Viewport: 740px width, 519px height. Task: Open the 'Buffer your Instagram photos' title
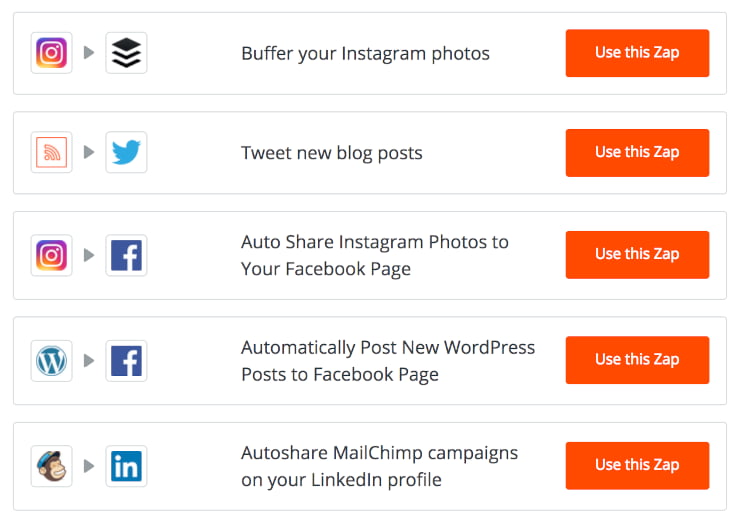pyautogui.click(x=365, y=54)
